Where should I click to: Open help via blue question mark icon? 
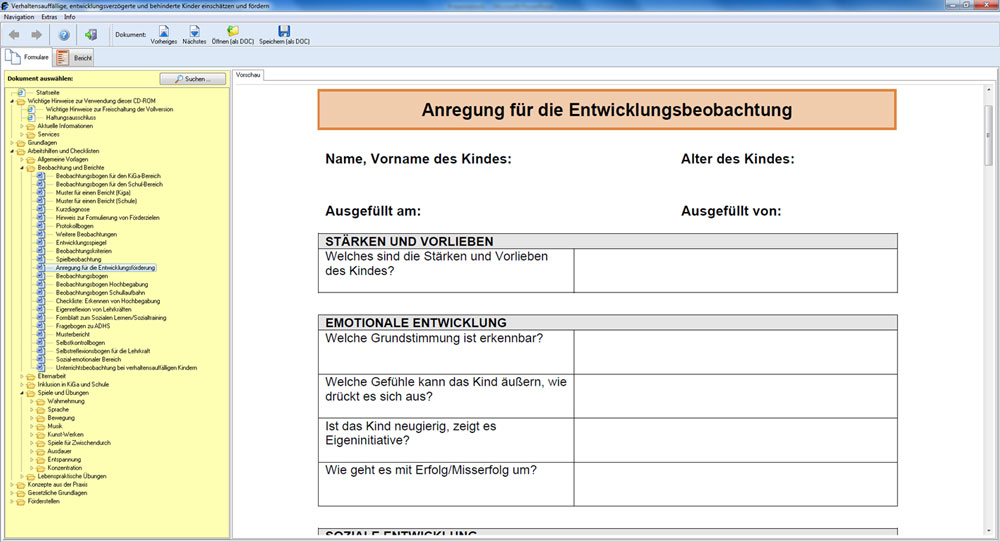[x=64, y=35]
